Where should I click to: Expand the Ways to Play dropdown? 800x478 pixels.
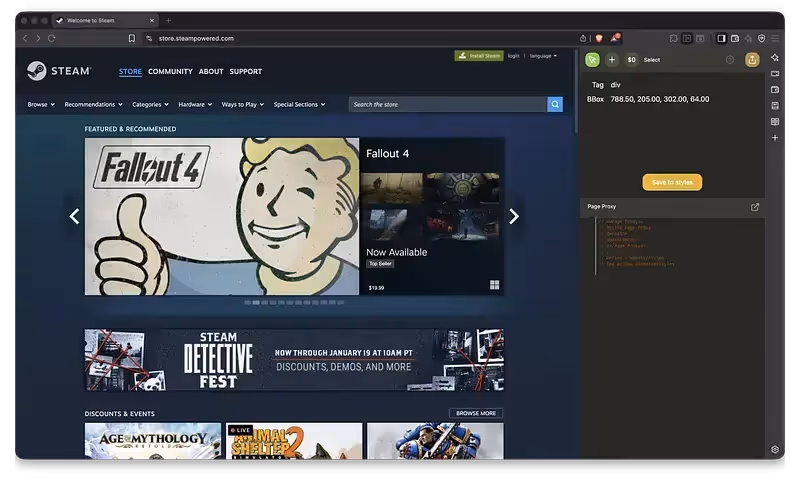coord(242,105)
